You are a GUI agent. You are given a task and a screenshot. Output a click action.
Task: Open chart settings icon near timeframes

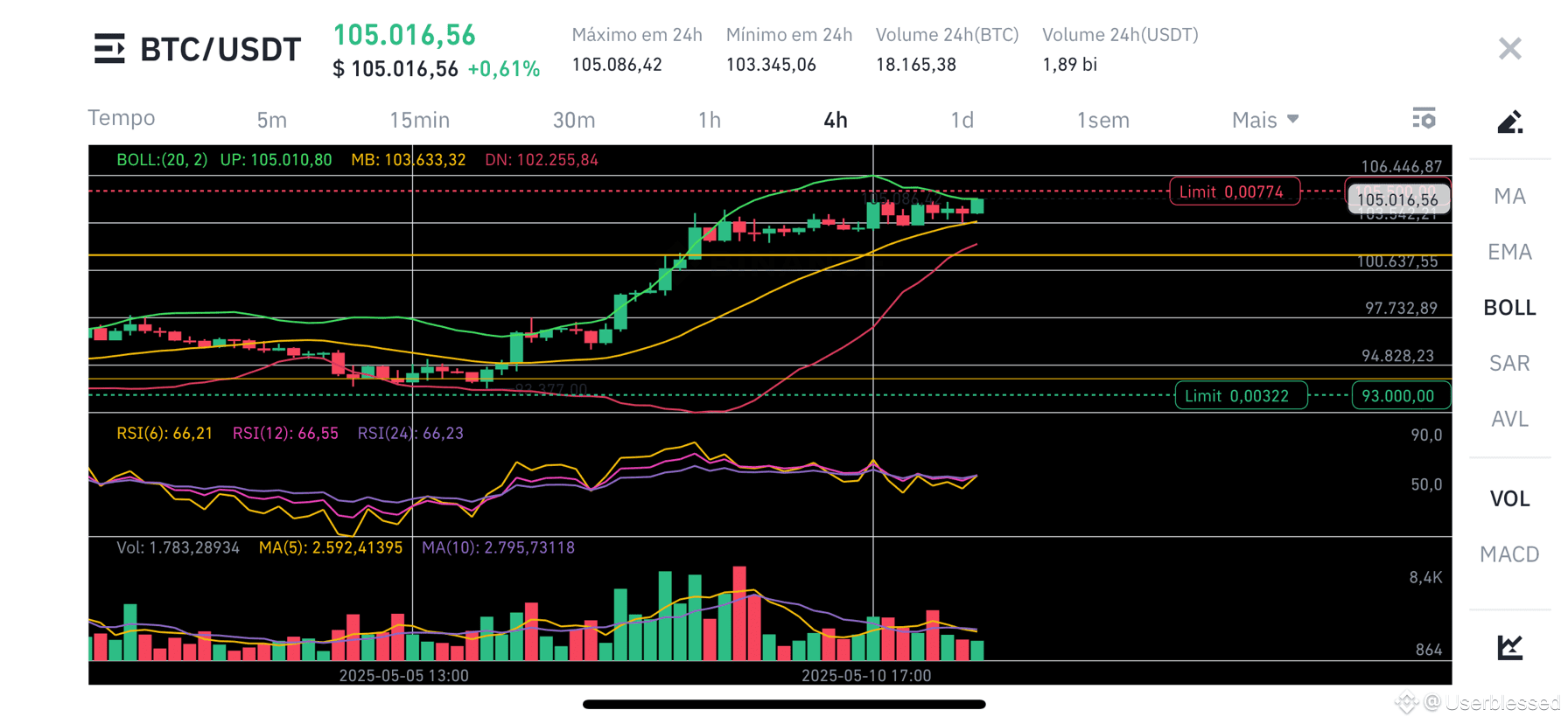pos(1424,118)
